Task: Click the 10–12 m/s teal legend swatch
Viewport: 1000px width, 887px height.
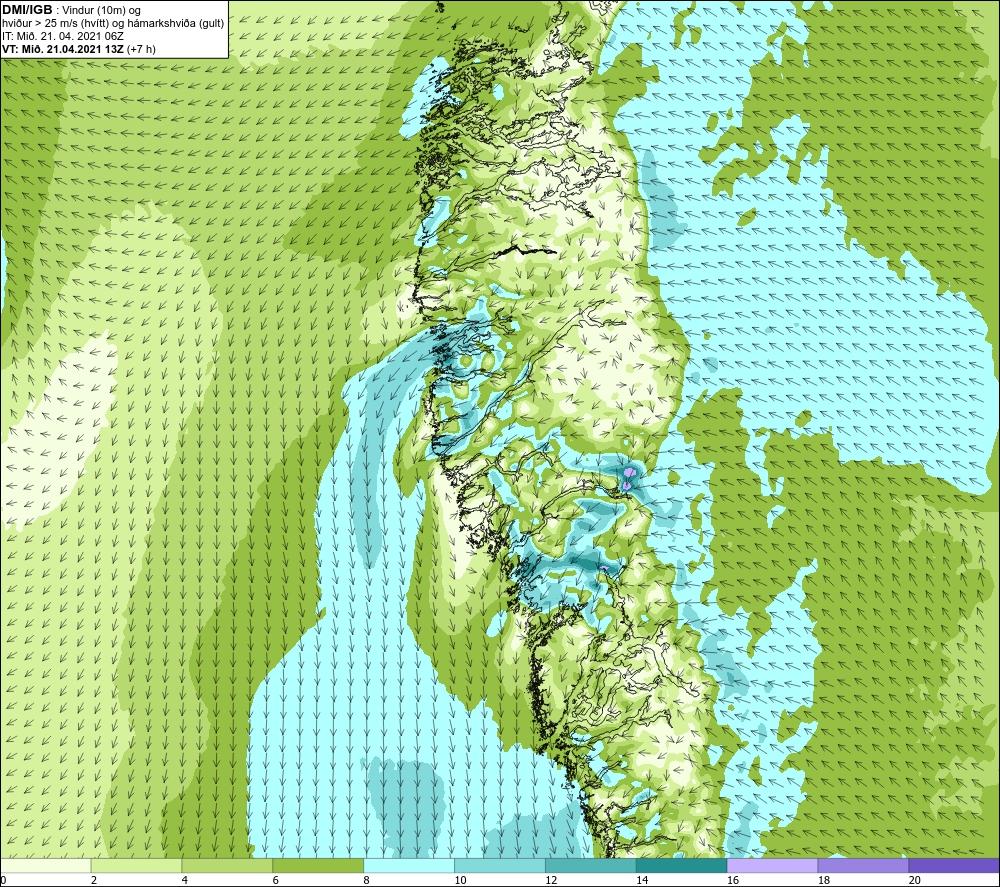Action: (x=500, y=865)
